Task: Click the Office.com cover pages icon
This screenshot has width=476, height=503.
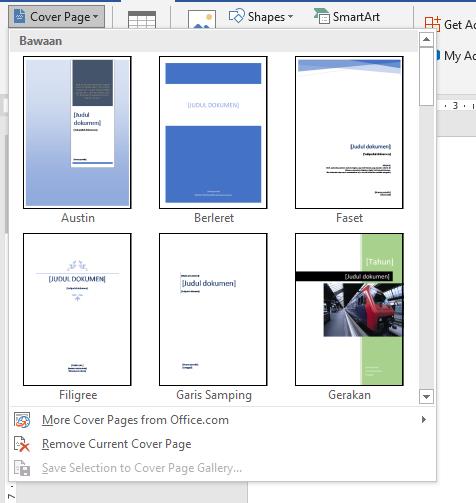Action: pos(22,420)
